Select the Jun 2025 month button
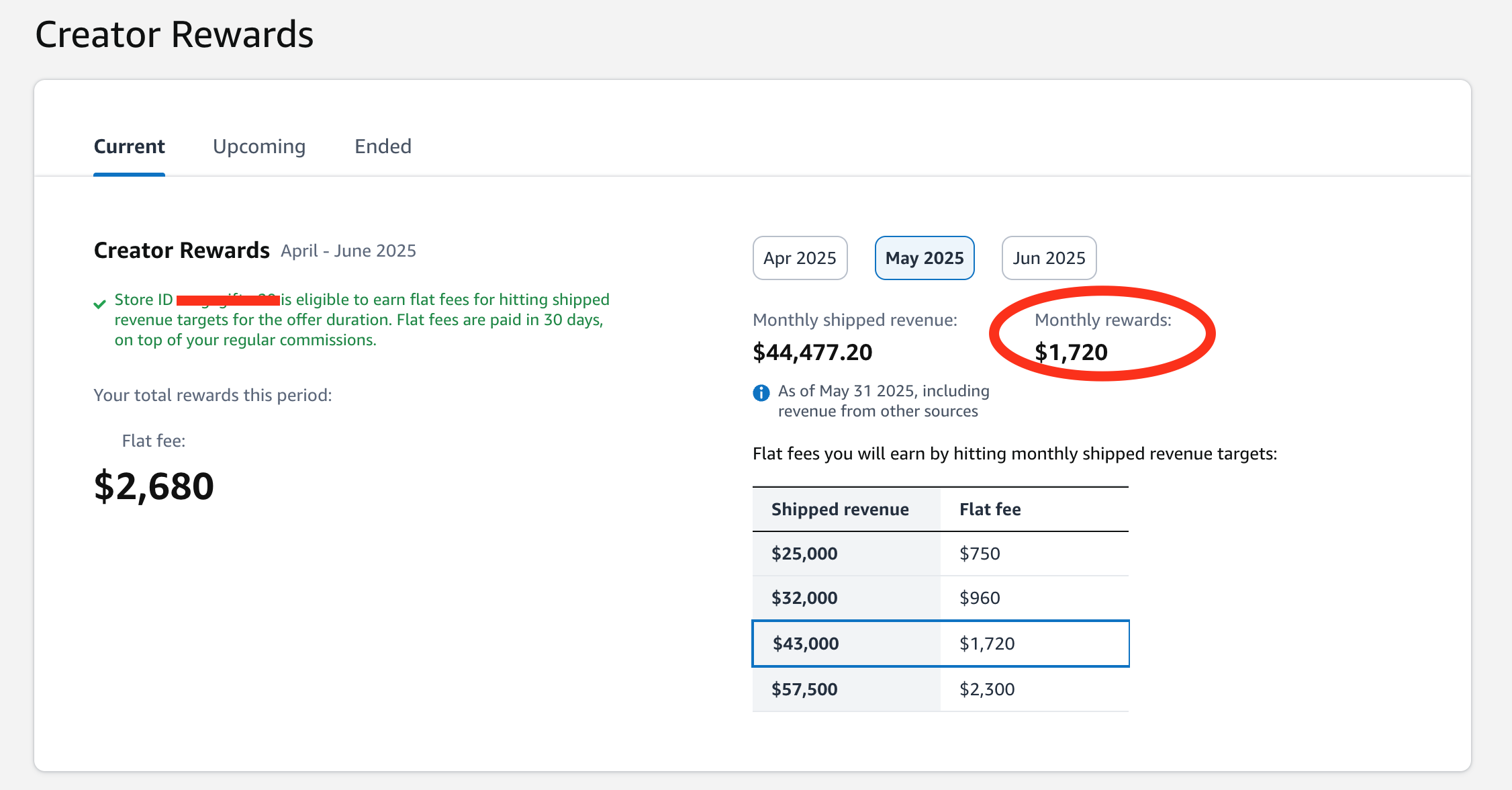 click(1049, 258)
